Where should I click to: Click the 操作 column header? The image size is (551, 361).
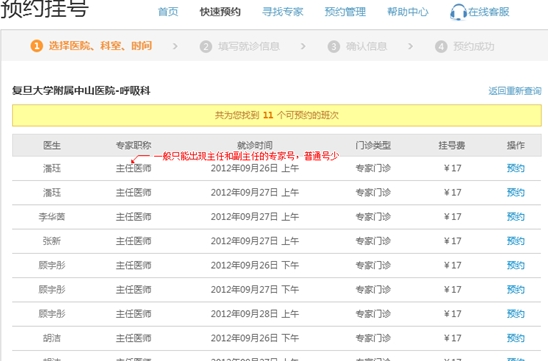pos(516,145)
